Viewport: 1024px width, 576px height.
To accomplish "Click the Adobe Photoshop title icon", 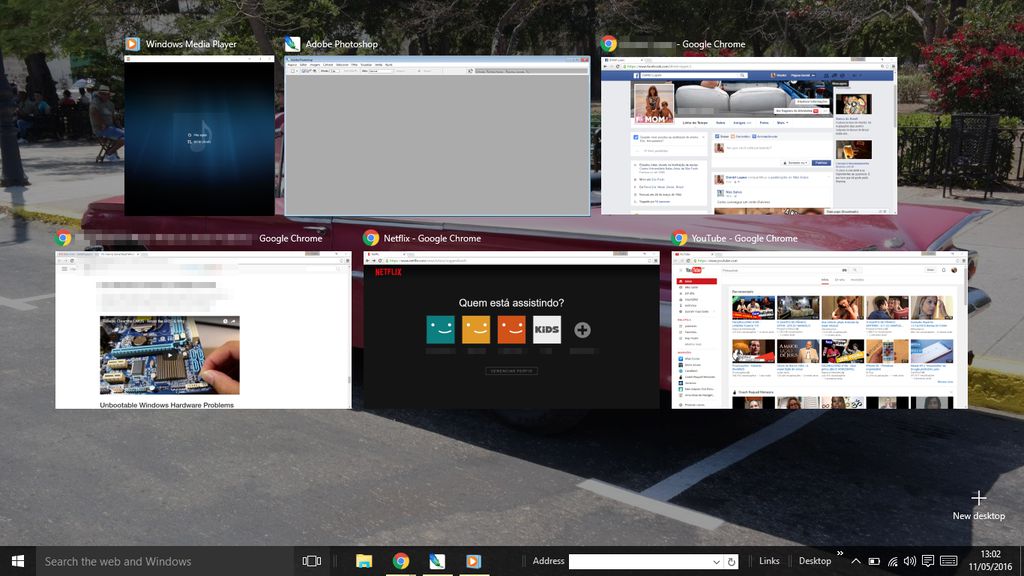I will (293, 44).
